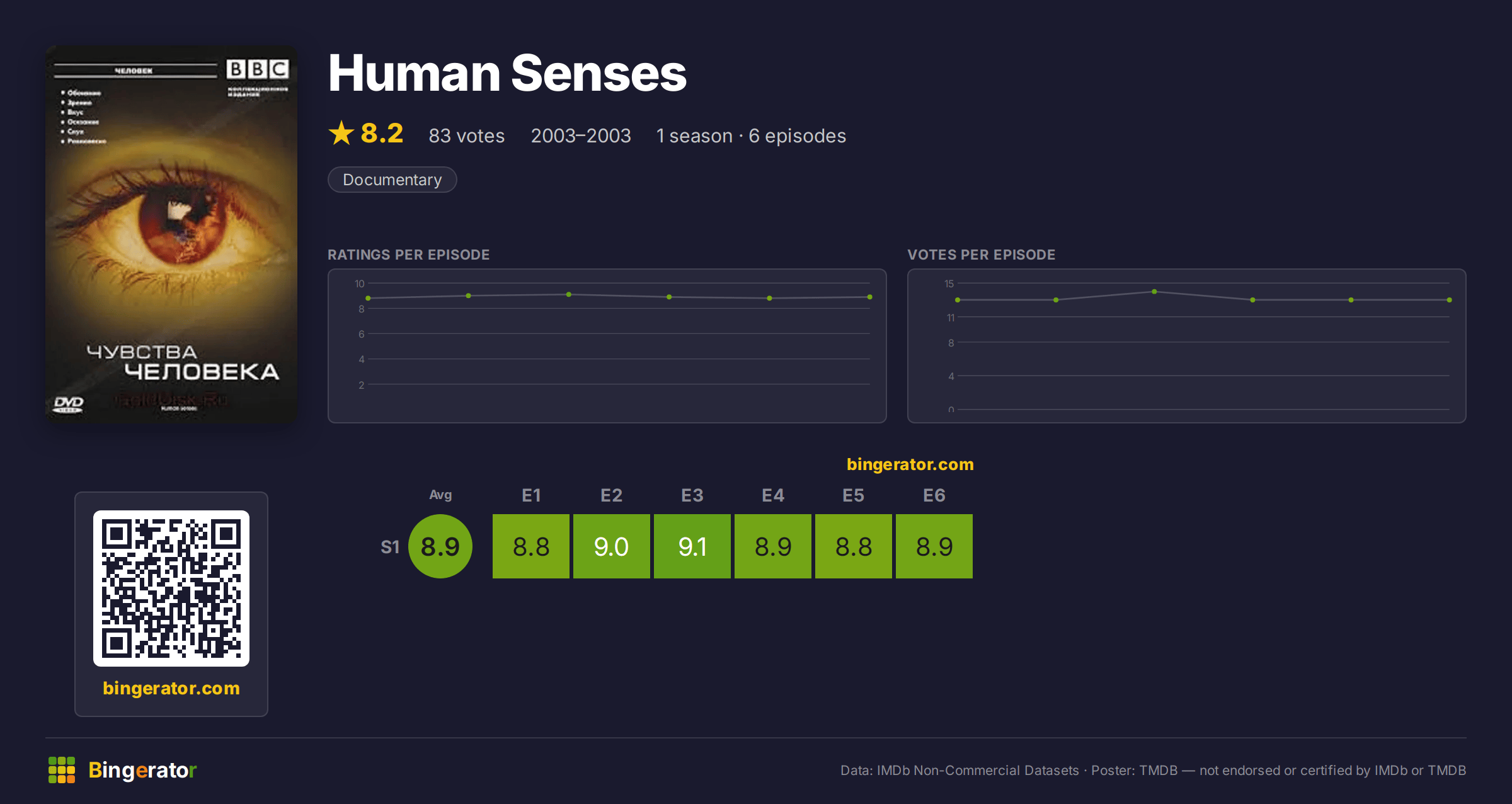Click the third data point on the ratings chart

(569, 294)
